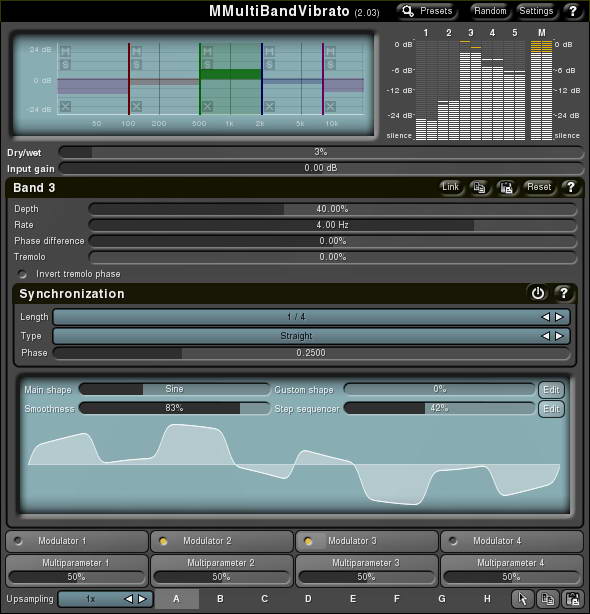Solo band 4 with its S icon
The height and width of the screenshot is (614, 590).
(x=269, y=64)
